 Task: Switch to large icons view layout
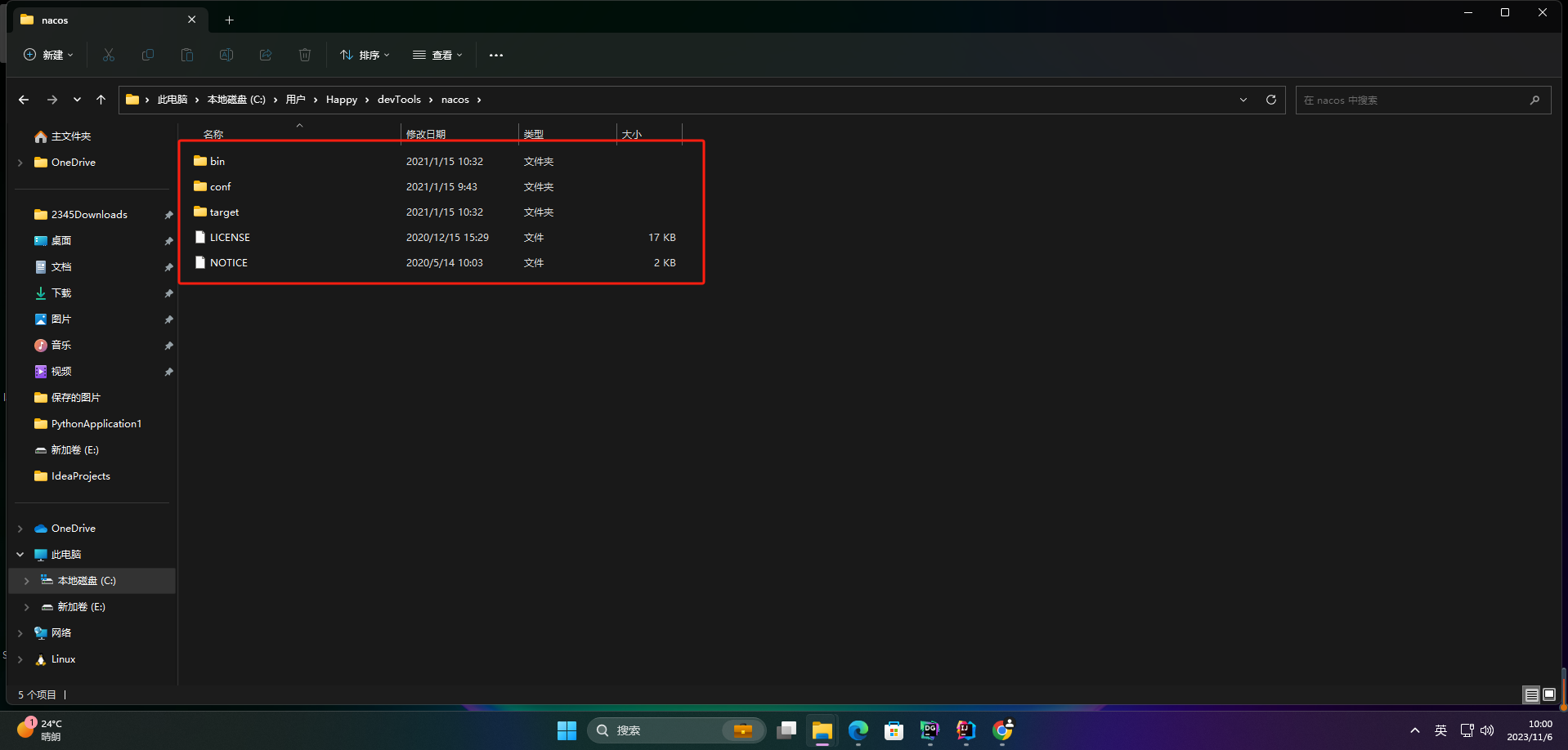click(x=1549, y=694)
